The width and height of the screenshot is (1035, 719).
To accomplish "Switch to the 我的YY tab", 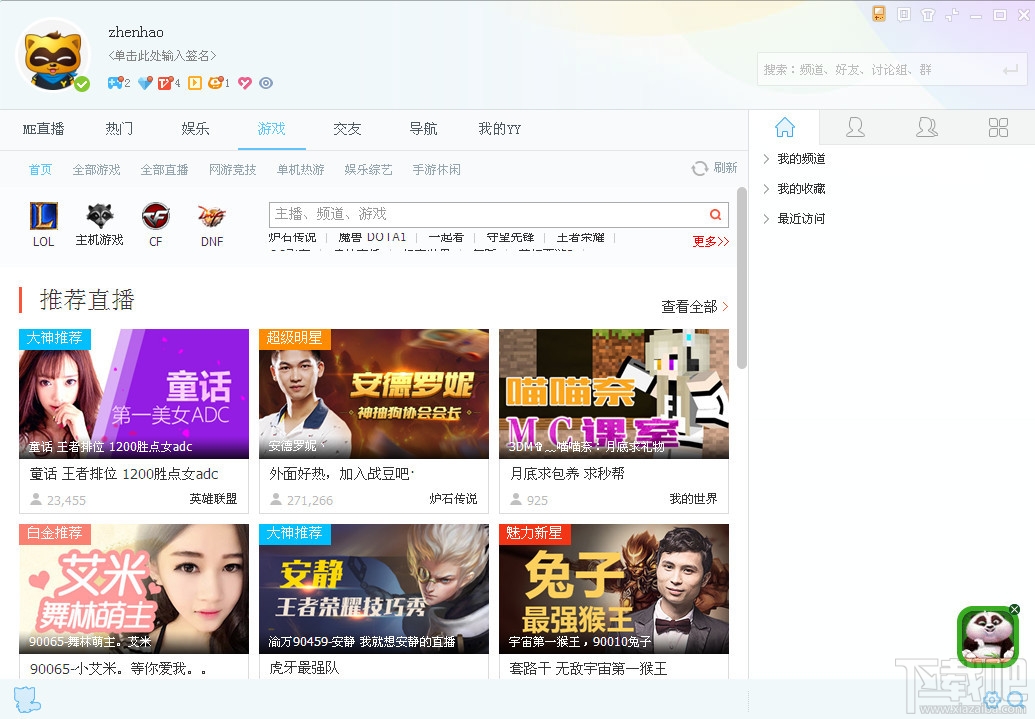I will click(500, 129).
